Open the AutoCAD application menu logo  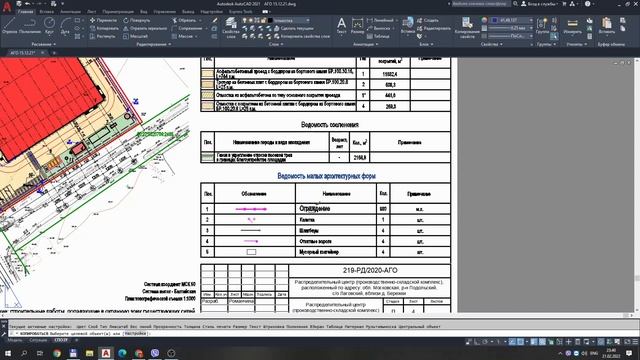(7, 7)
